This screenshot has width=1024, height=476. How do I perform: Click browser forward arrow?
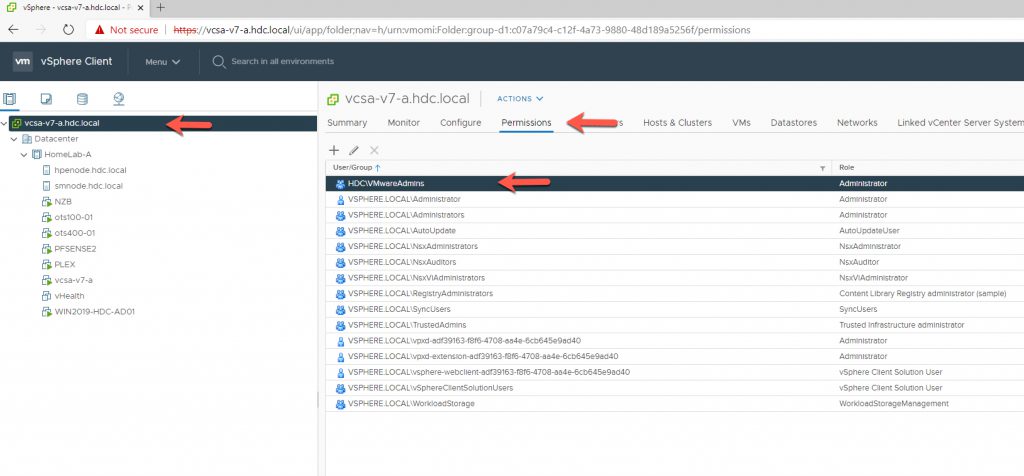[x=40, y=29]
